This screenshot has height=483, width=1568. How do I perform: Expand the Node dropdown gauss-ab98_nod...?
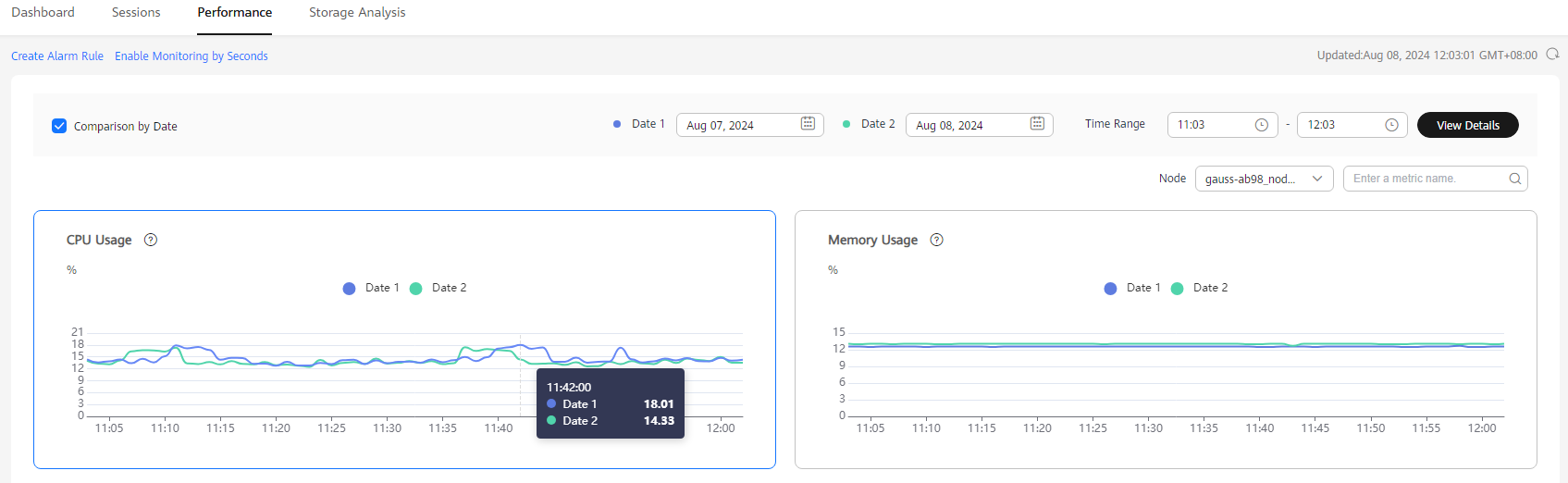click(x=1264, y=179)
